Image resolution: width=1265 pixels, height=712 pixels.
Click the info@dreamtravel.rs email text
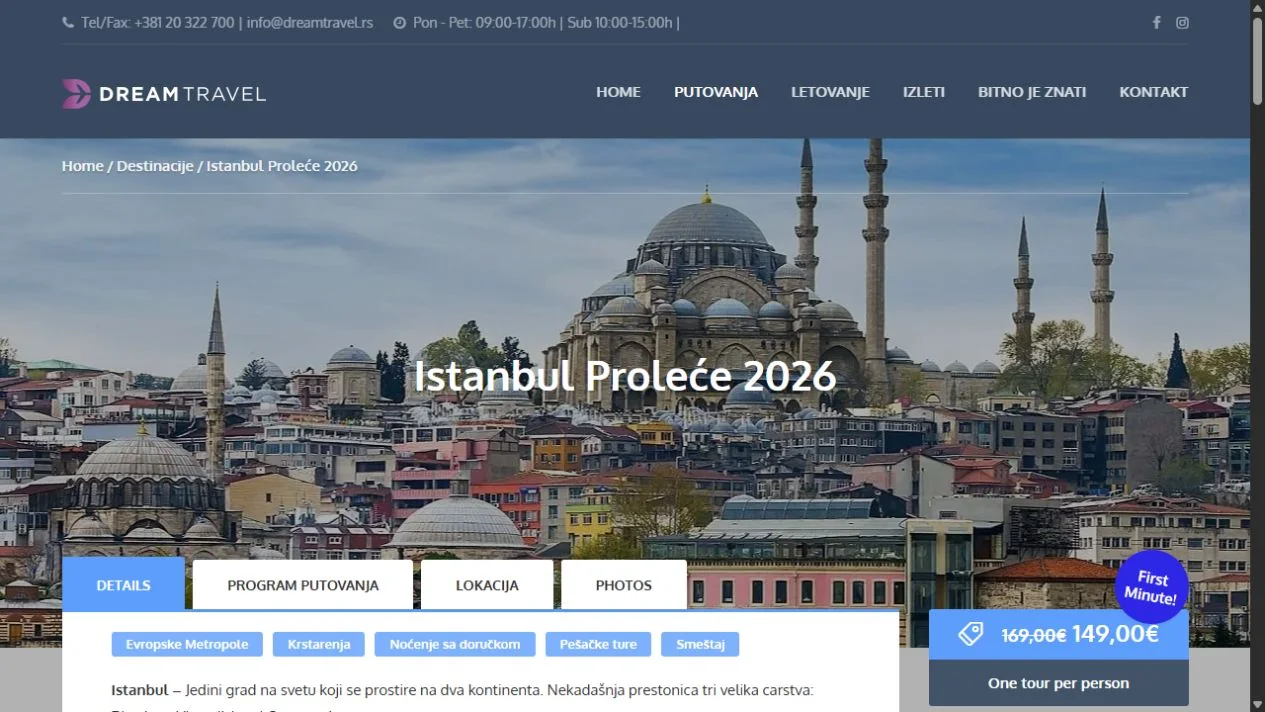tap(310, 23)
